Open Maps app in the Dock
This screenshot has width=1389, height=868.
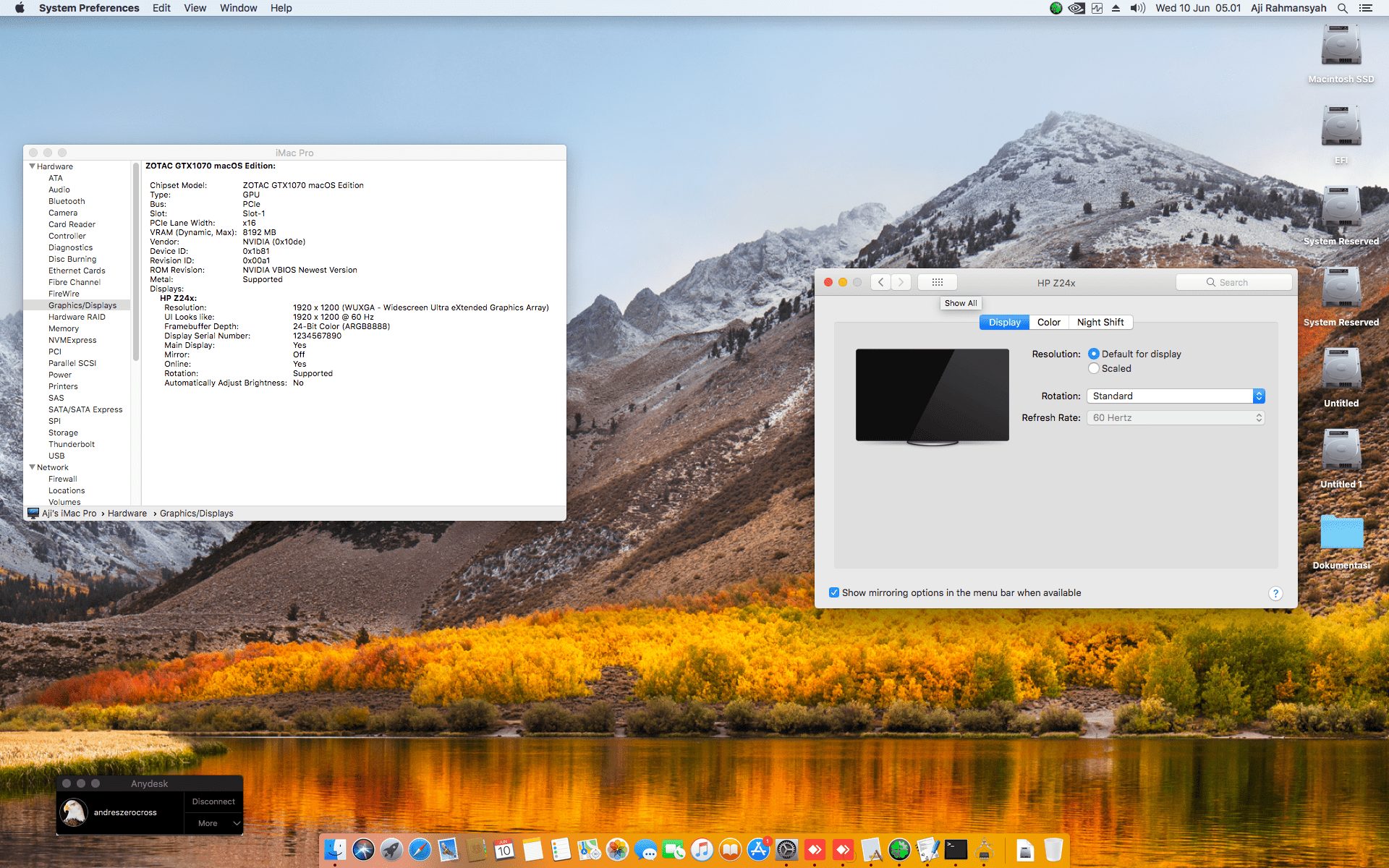(x=589, y=849)
